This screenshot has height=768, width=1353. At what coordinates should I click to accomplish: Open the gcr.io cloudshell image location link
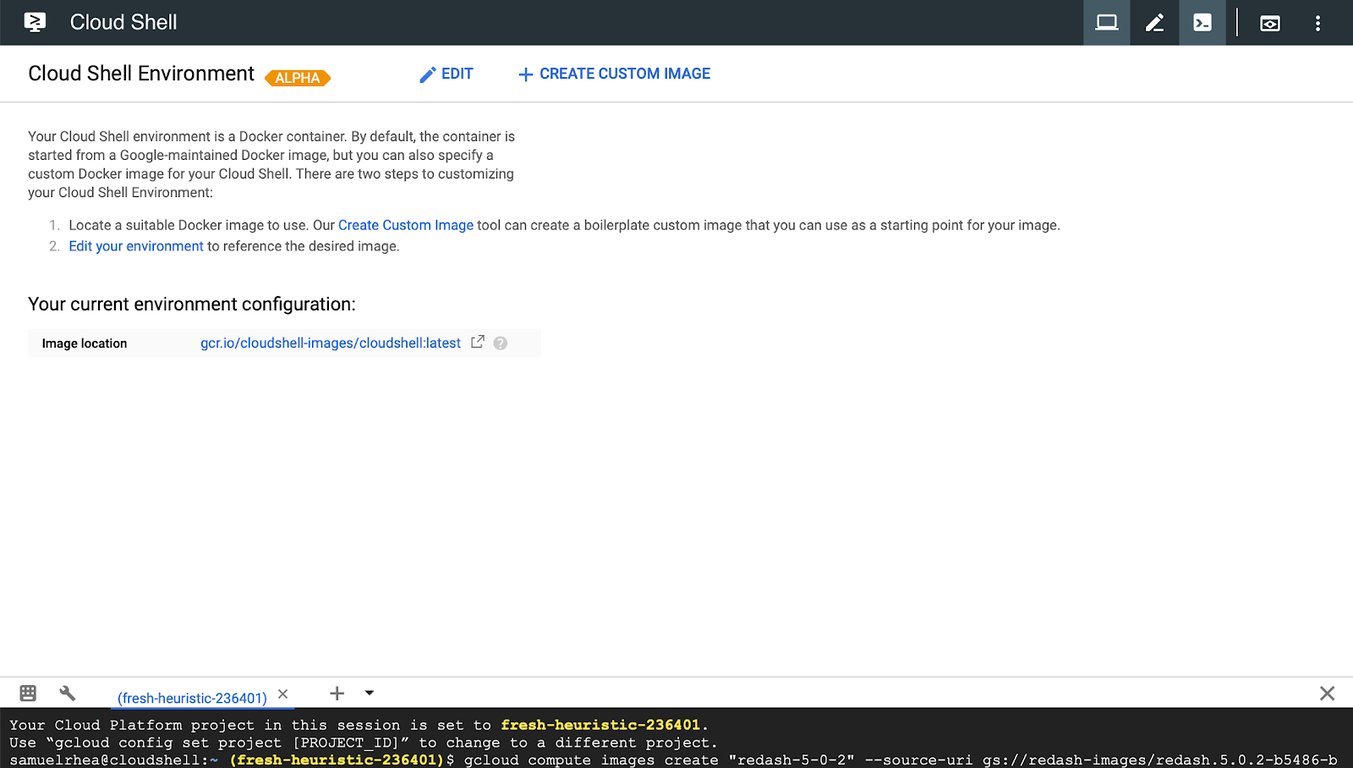click(331, 343)
